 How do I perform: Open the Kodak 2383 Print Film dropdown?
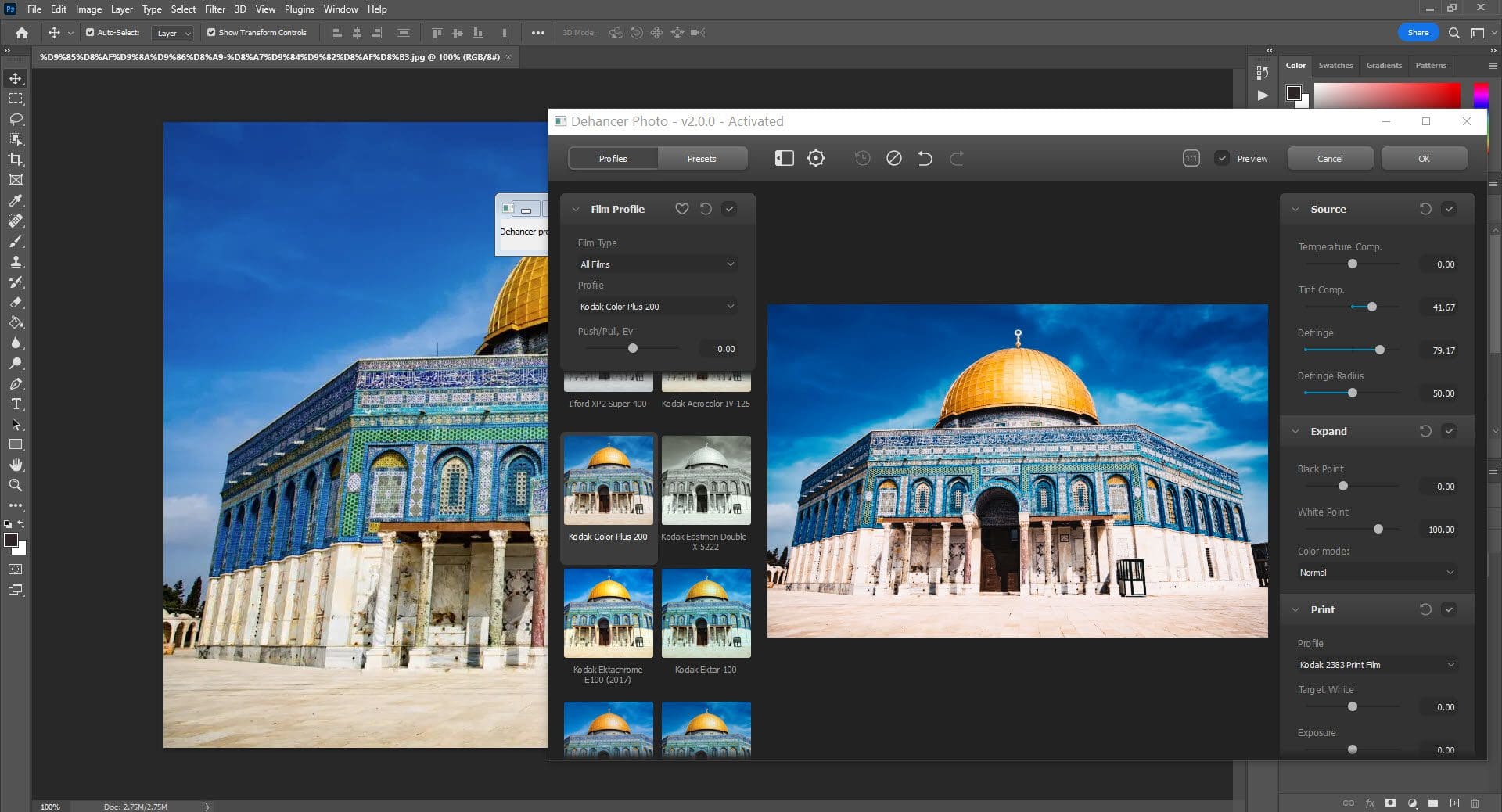pyautogui.click(x=1377, y=665)
